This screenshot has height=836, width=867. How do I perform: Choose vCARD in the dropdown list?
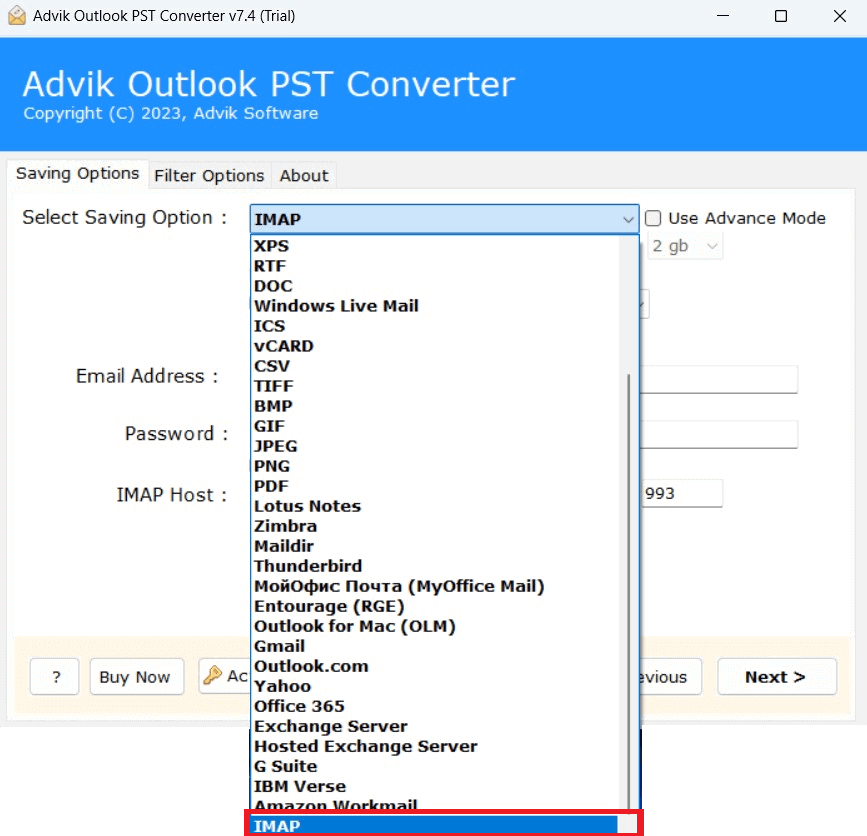click(x=435, y=346)
